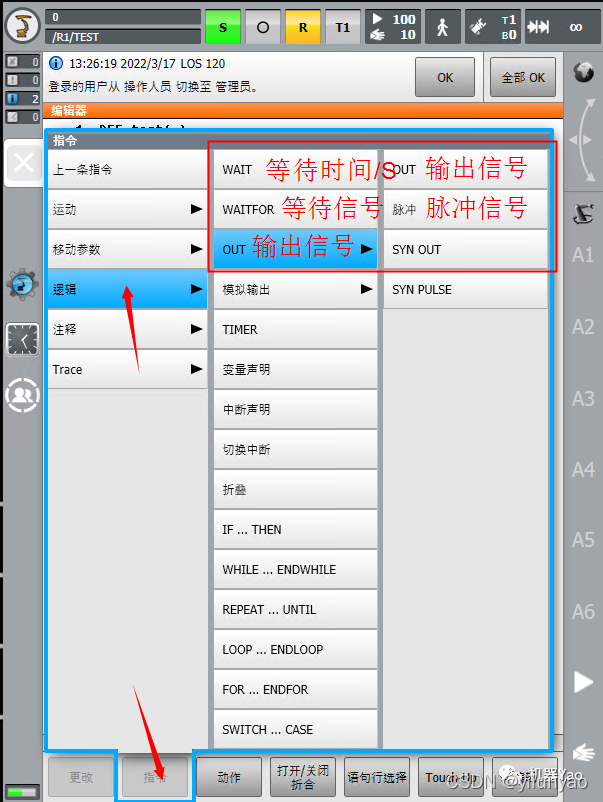Expand the 模拟输出 analog output submenu
Viewport: 603px width, 802px height.
pyautogui.click(x=296, y=289)
